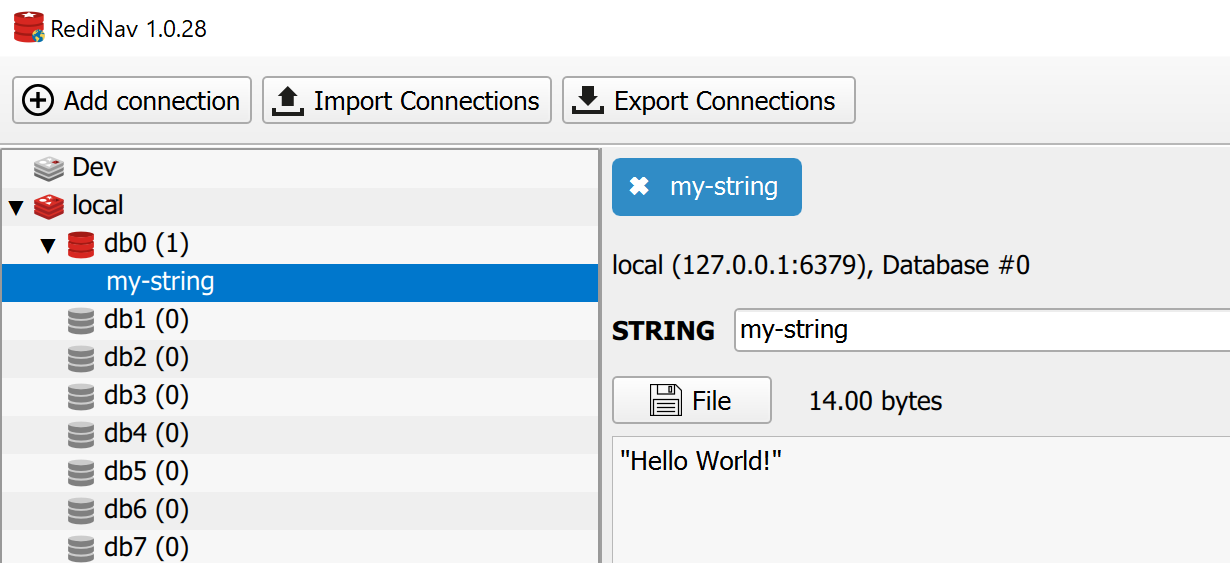Screen dimensions: 1230x563
Task: Switch to the my-string tab
Action: coord(723,187)
